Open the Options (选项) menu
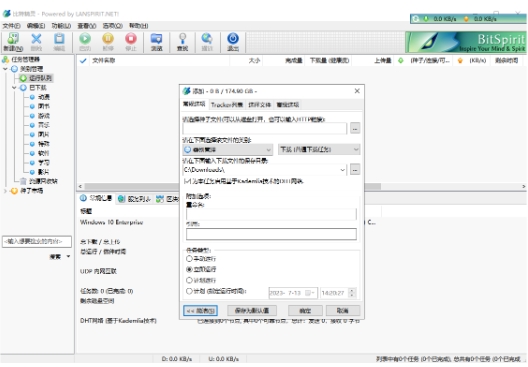 (x=112, y=26)
